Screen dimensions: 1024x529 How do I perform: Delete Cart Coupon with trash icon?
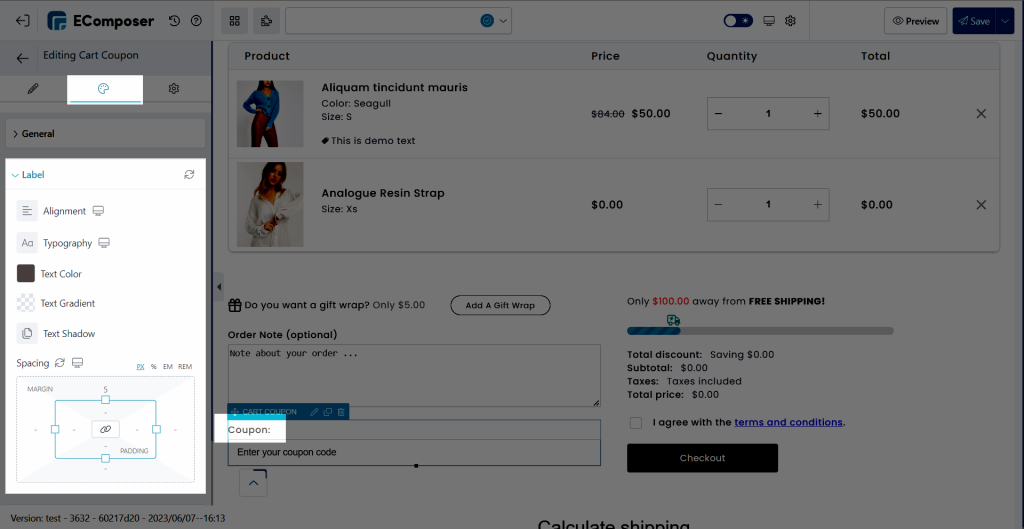341,411
